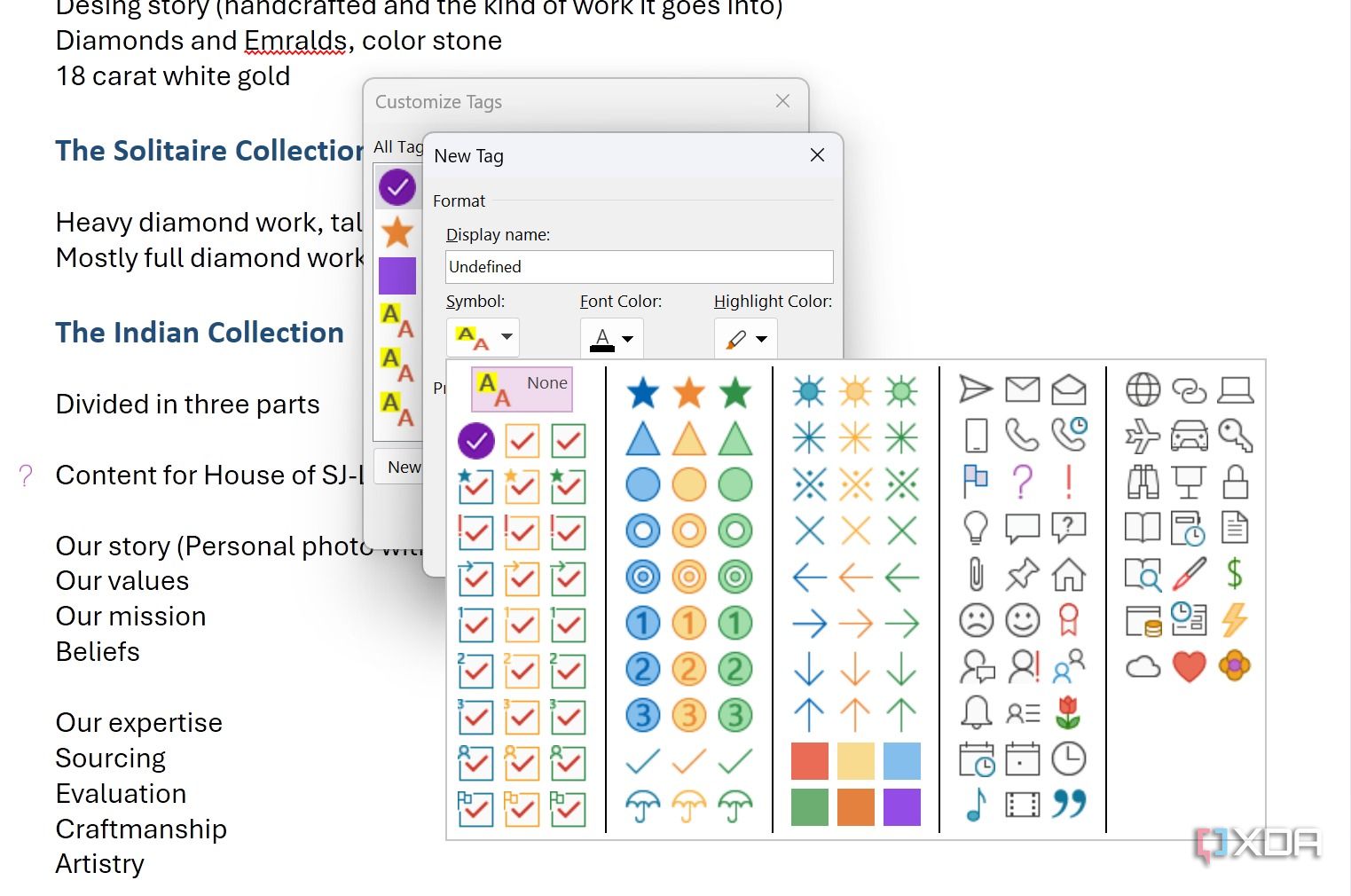Choose the home symbol
The image size is (1351, 896).
tap(1069, 573)
